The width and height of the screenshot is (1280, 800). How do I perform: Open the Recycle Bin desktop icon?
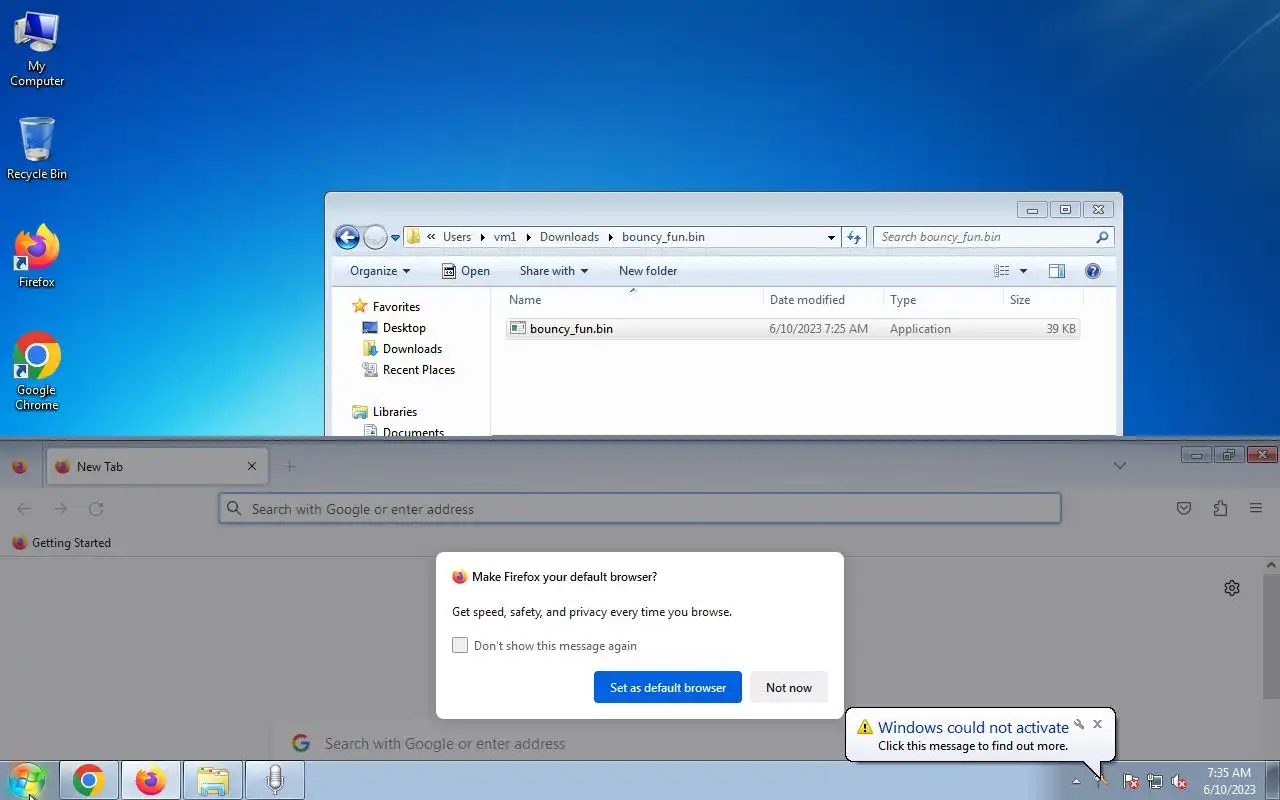[37, 149]
